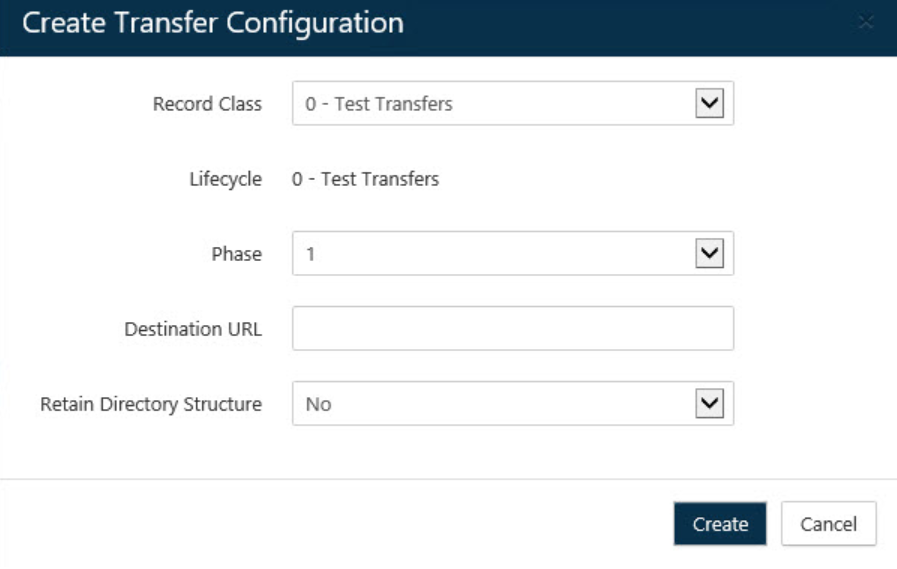Click the divider line above the footer buttons
Viewport: 897px width, 569px height.
pyautogui.click(x=448, y=479)
